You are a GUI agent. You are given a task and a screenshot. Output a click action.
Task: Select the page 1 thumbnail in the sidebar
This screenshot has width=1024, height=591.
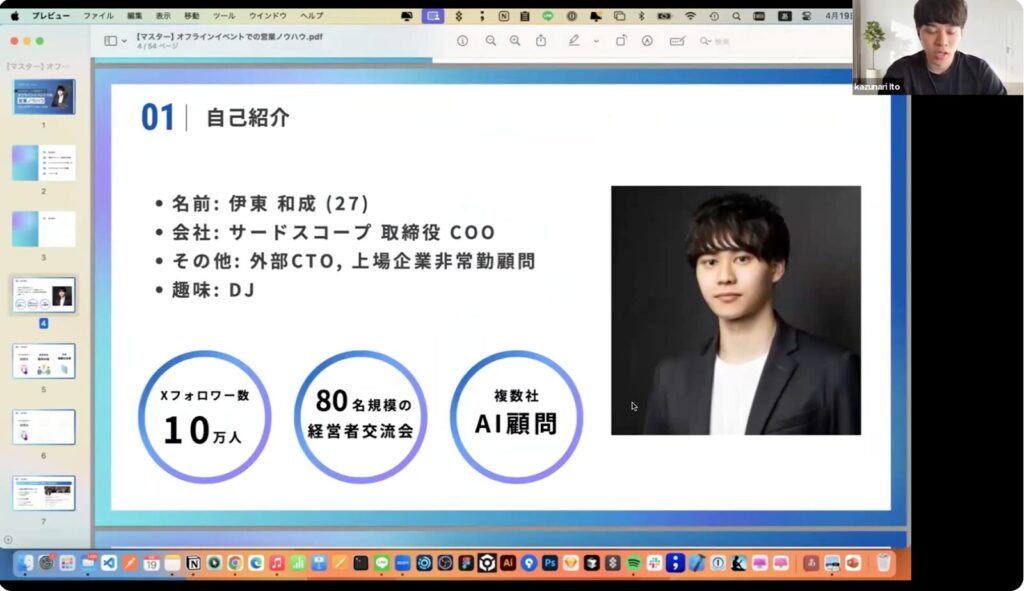(43, 98)
